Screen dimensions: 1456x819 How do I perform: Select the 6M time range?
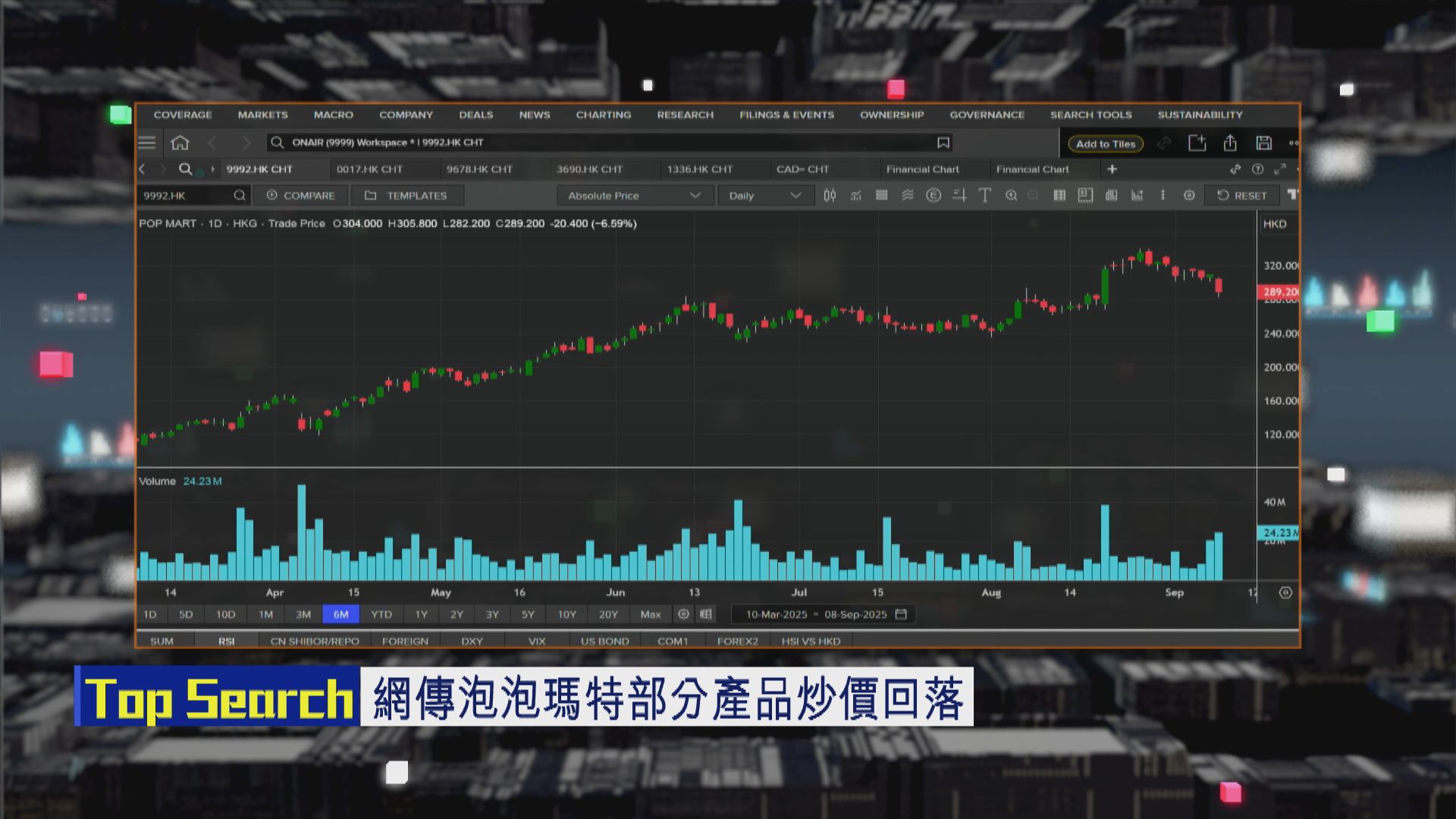(340, 614)
